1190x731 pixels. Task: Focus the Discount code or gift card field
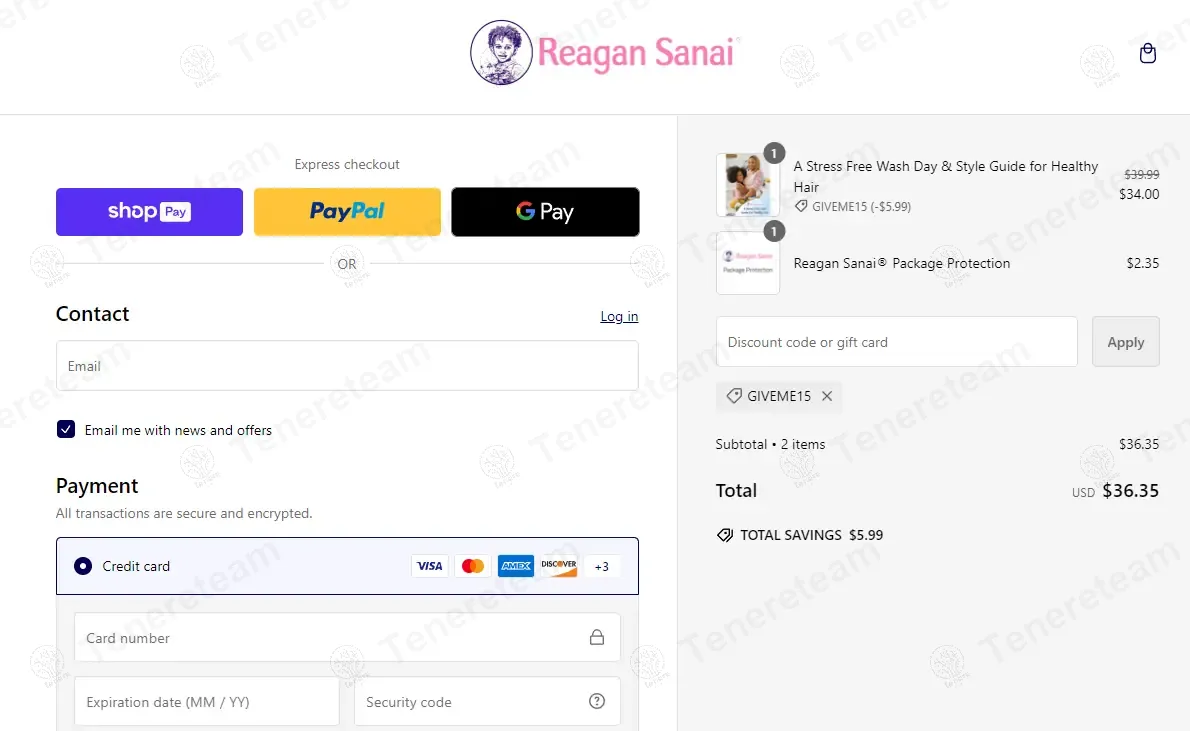[896, 342]
